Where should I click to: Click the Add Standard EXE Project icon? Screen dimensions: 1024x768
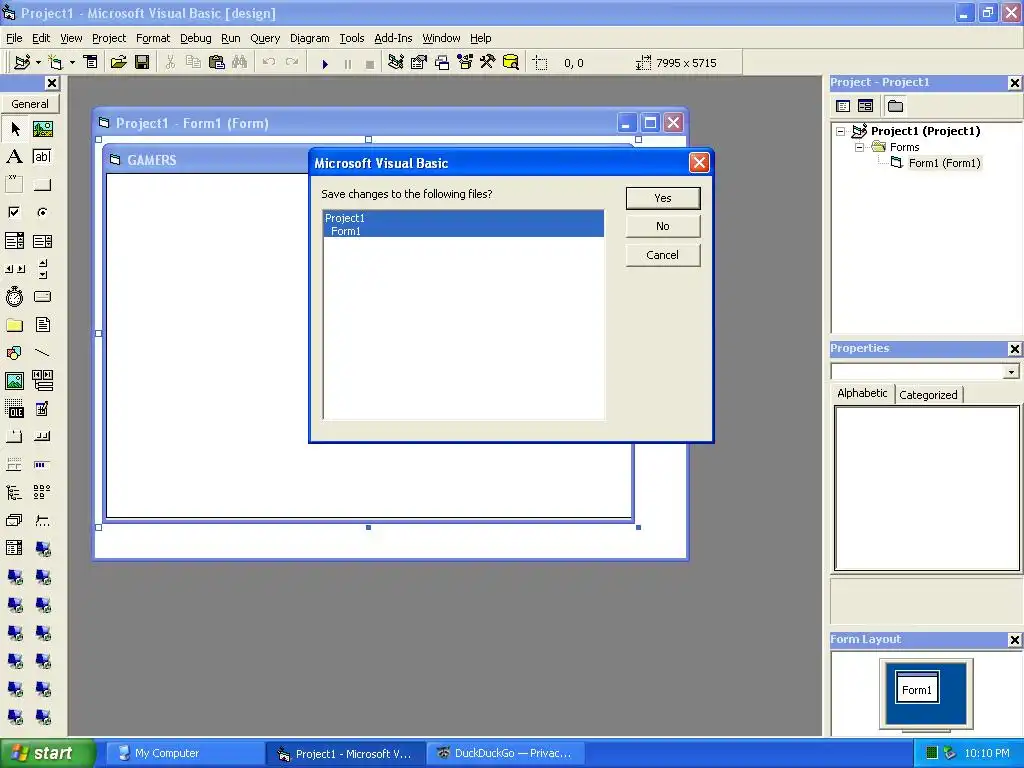[22, 63]
